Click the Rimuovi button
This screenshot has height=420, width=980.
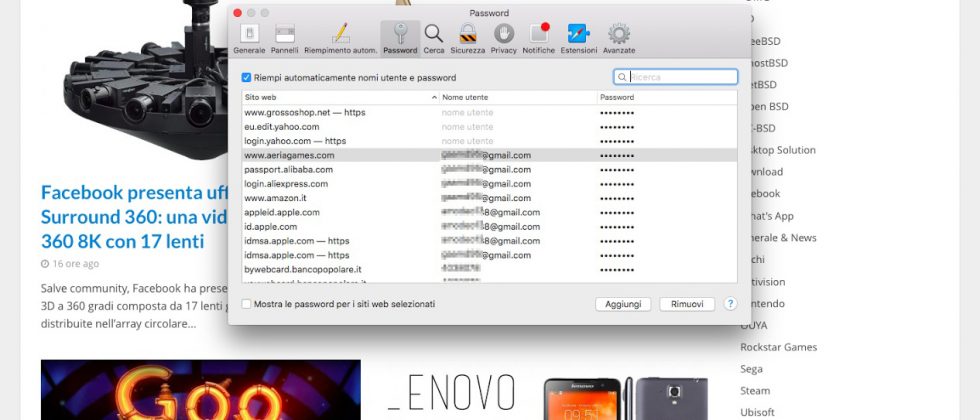687,304
